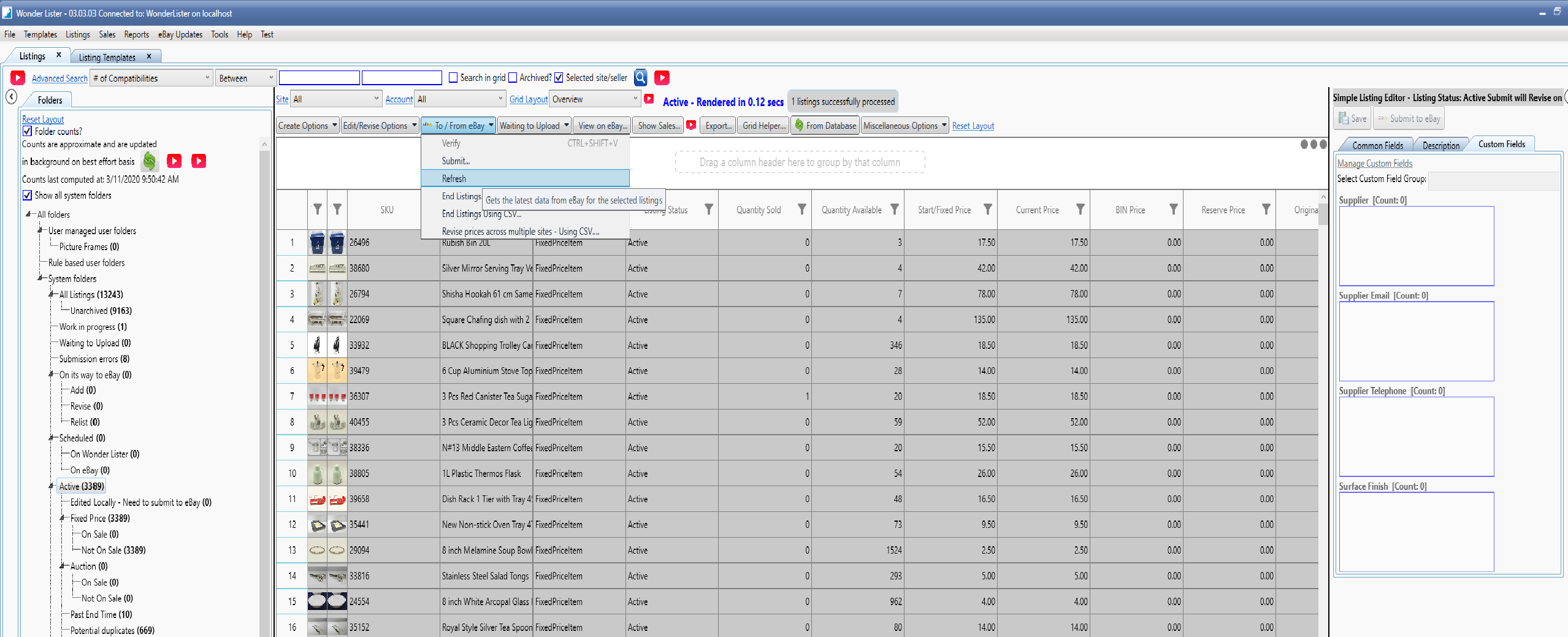
Task: Enable the Archived checkbox
Action: (513, 77)
